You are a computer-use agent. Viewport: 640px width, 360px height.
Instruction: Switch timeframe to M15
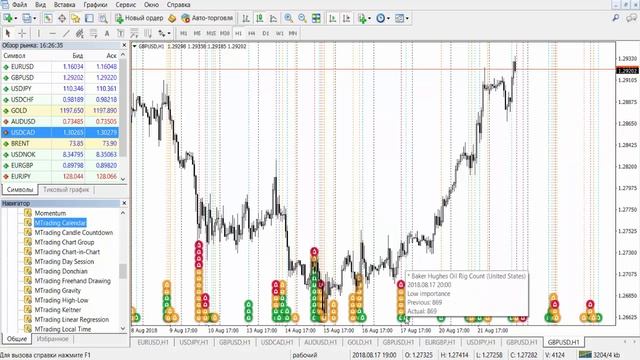point(211,33)
